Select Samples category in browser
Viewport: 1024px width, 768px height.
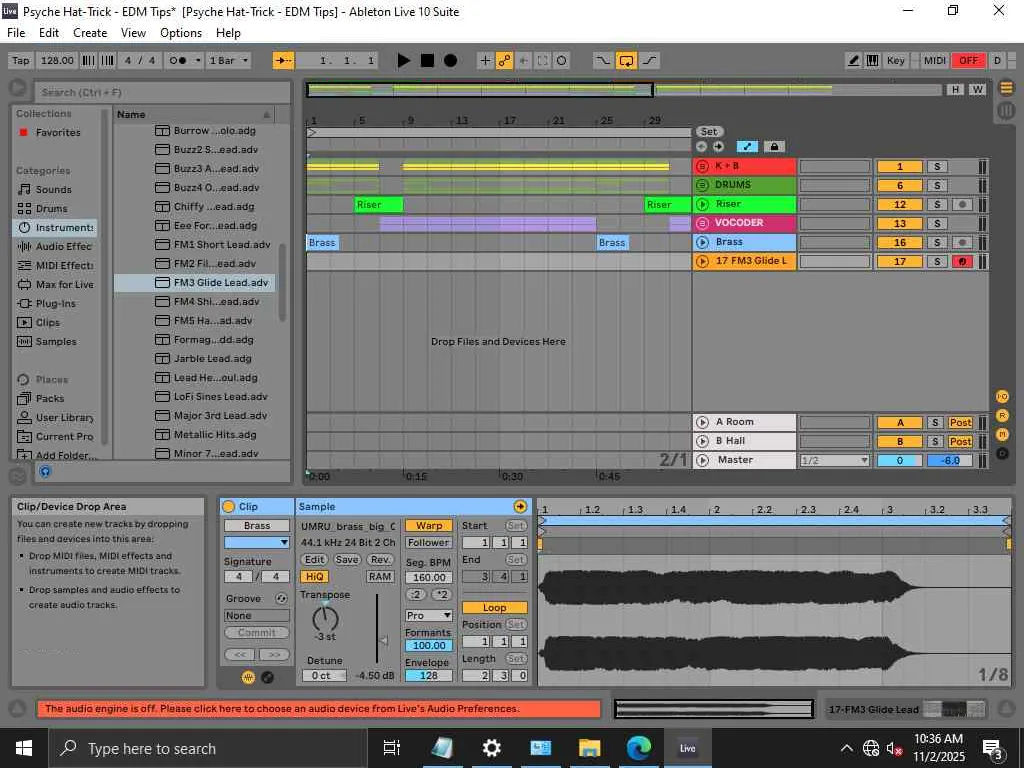point(56,342)
